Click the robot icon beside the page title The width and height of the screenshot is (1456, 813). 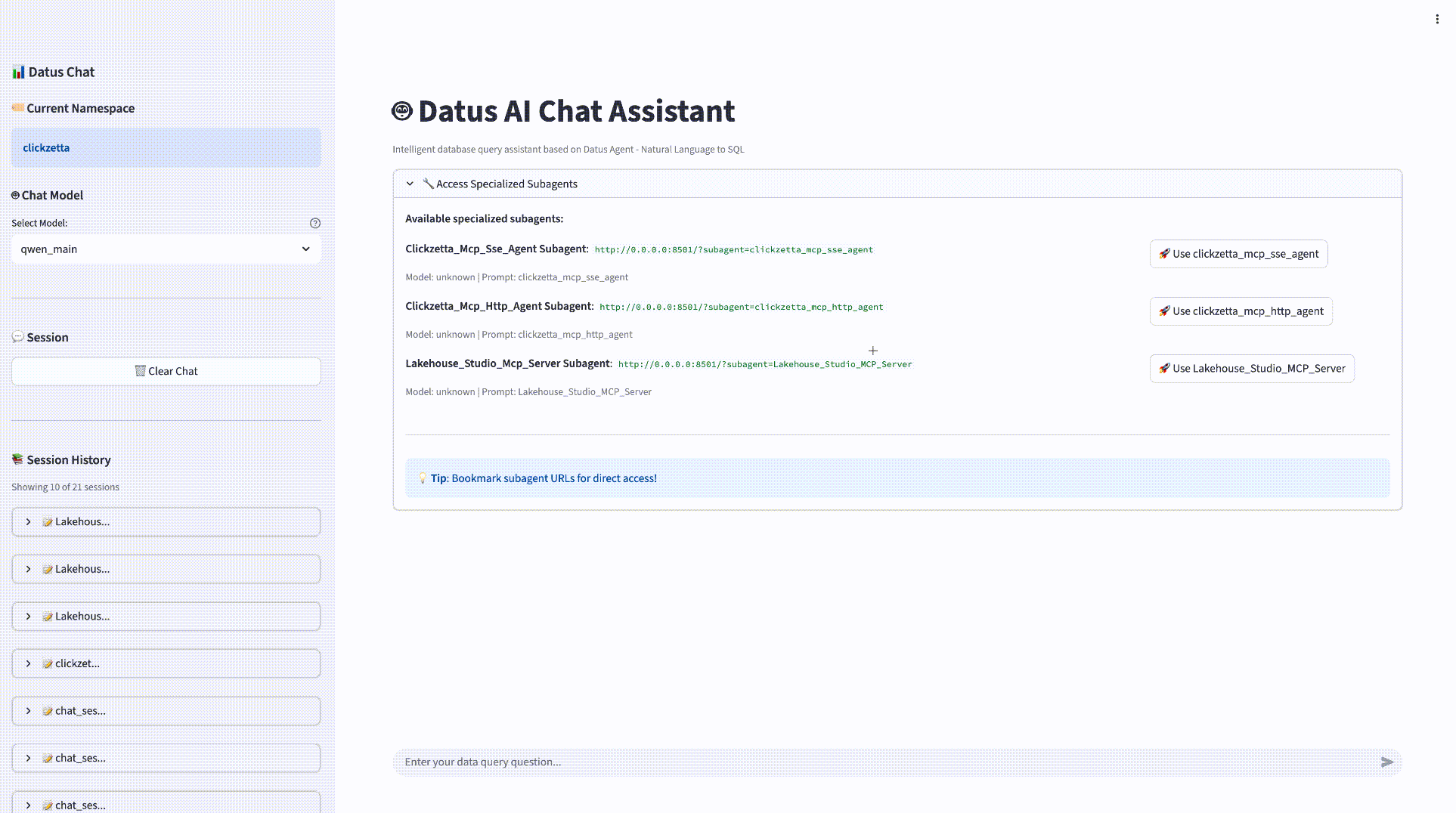401,112
